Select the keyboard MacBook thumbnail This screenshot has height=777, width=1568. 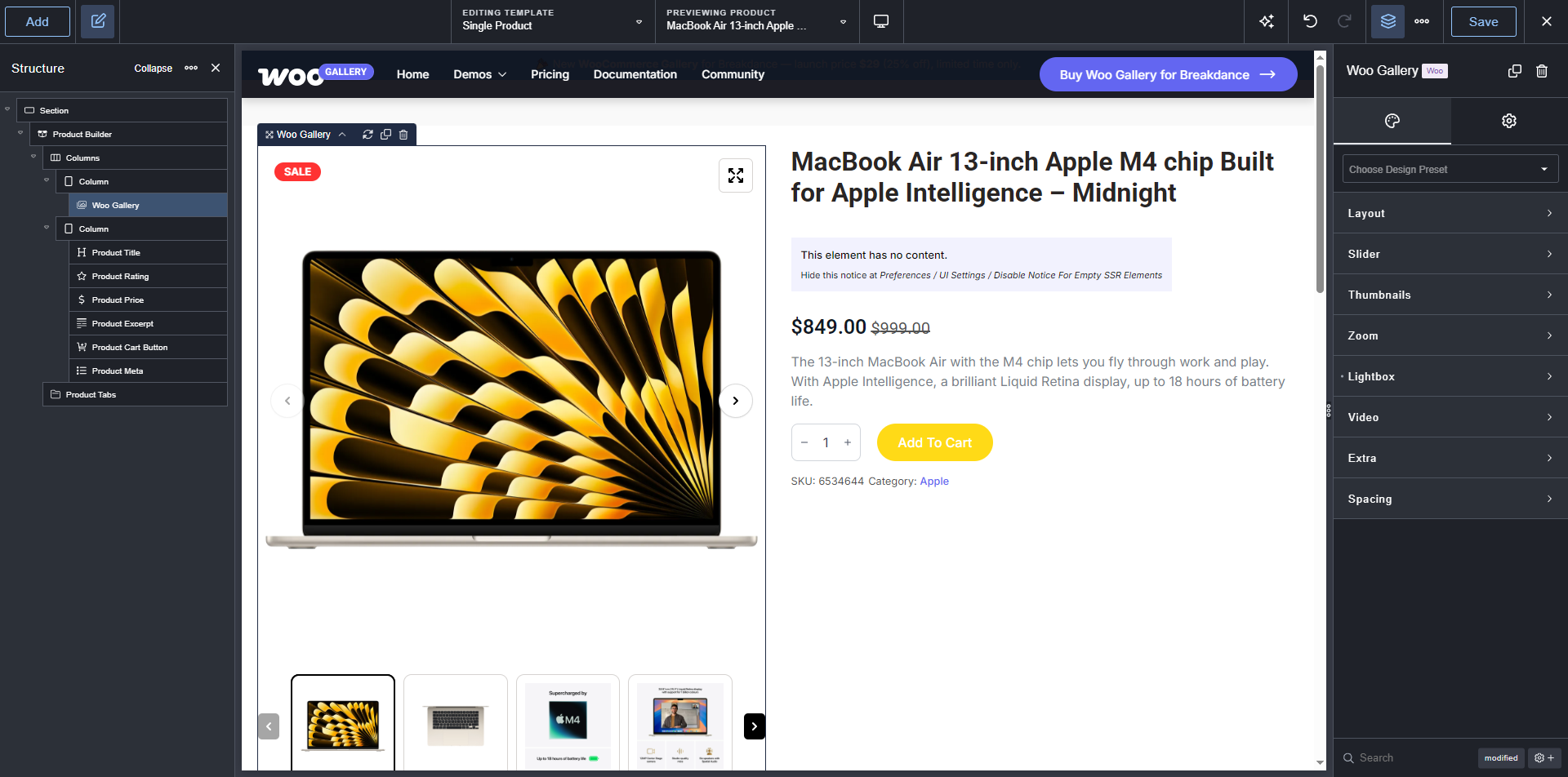click(456, 723)
